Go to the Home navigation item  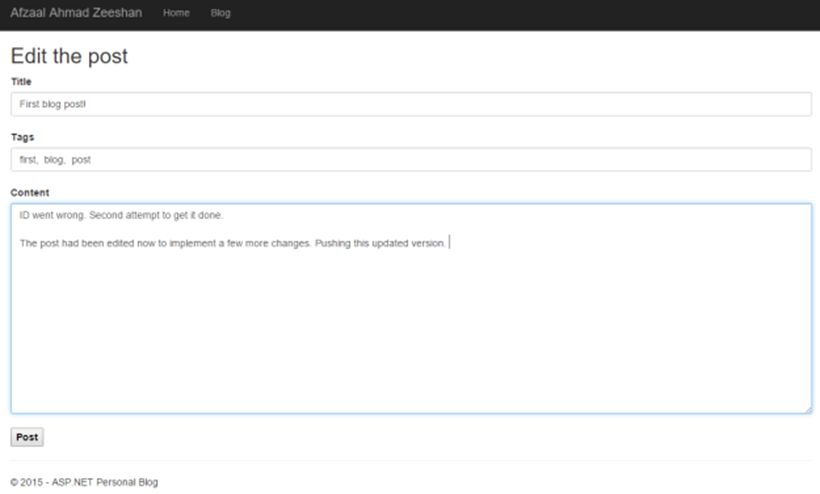tap(176, 14)
